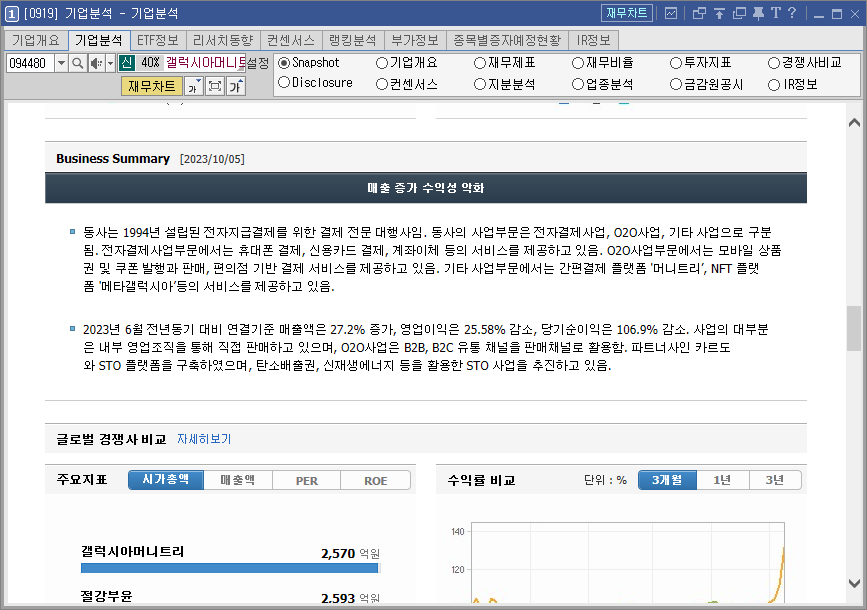Select the 매출액 indicator tab

(x=238, y=480)
